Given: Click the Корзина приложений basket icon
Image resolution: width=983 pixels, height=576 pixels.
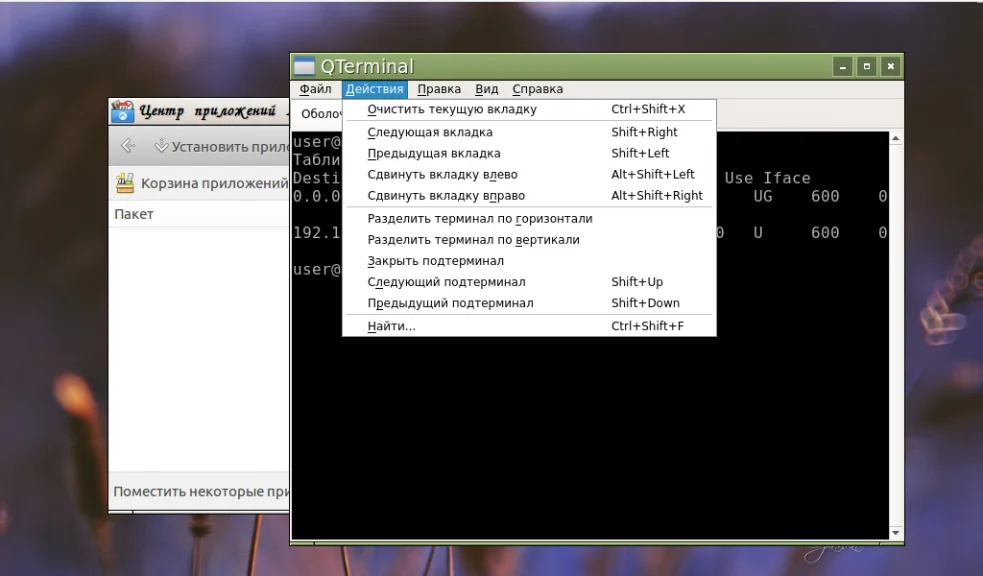Looking at the screenshot, I should (x=125, y=183).
